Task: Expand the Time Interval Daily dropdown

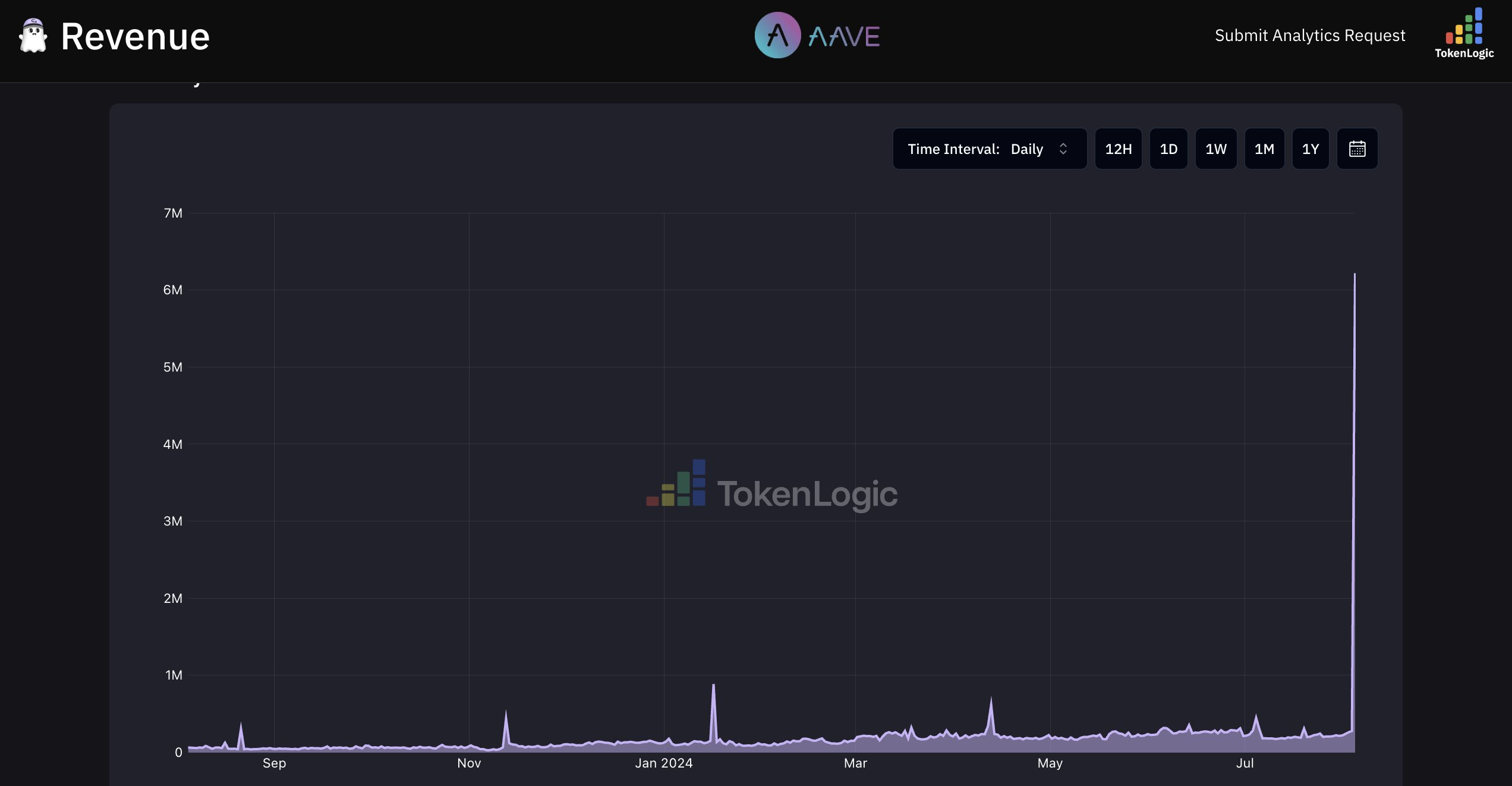Action: coord(990,149)
